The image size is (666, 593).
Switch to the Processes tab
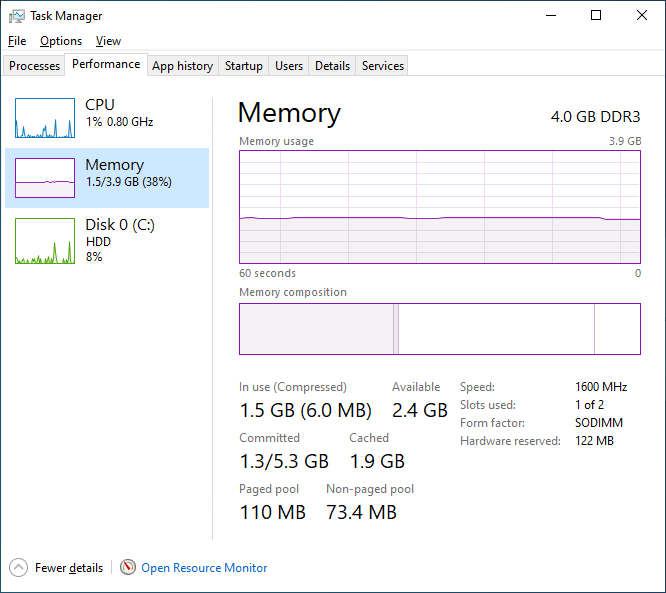pyautogui.click(x=35, y=66)
